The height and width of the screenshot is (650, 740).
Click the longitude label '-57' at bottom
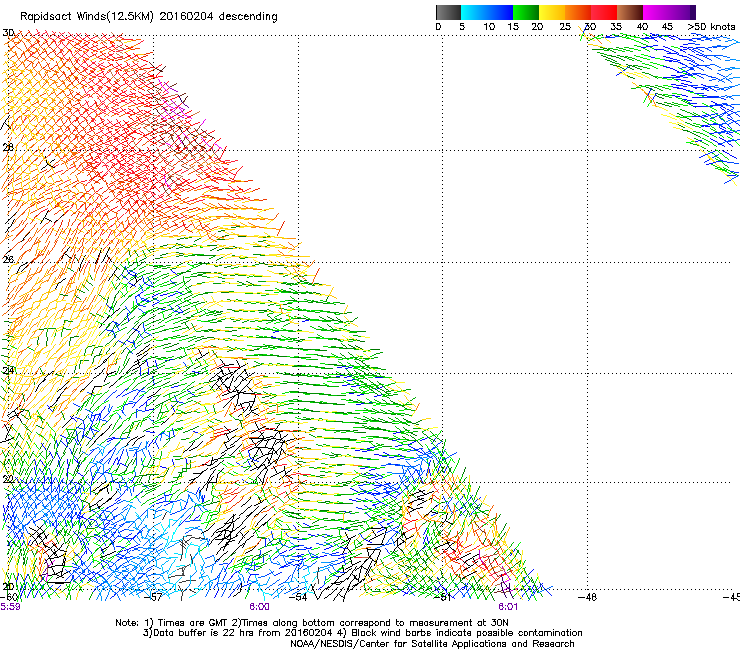153,597
